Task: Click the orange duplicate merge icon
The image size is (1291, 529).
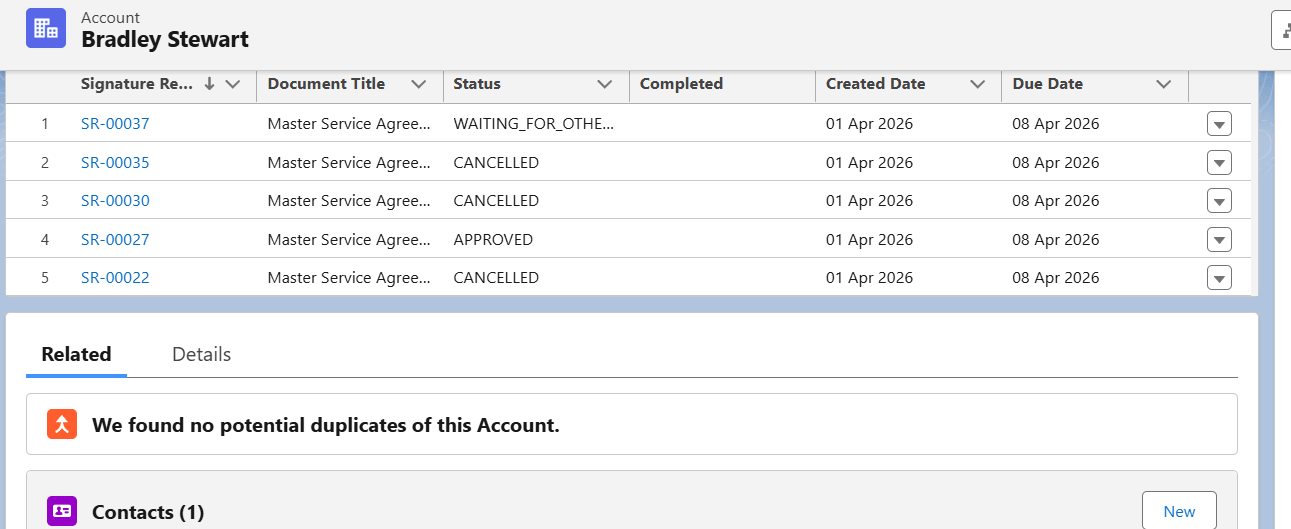Action: (62, 424)
